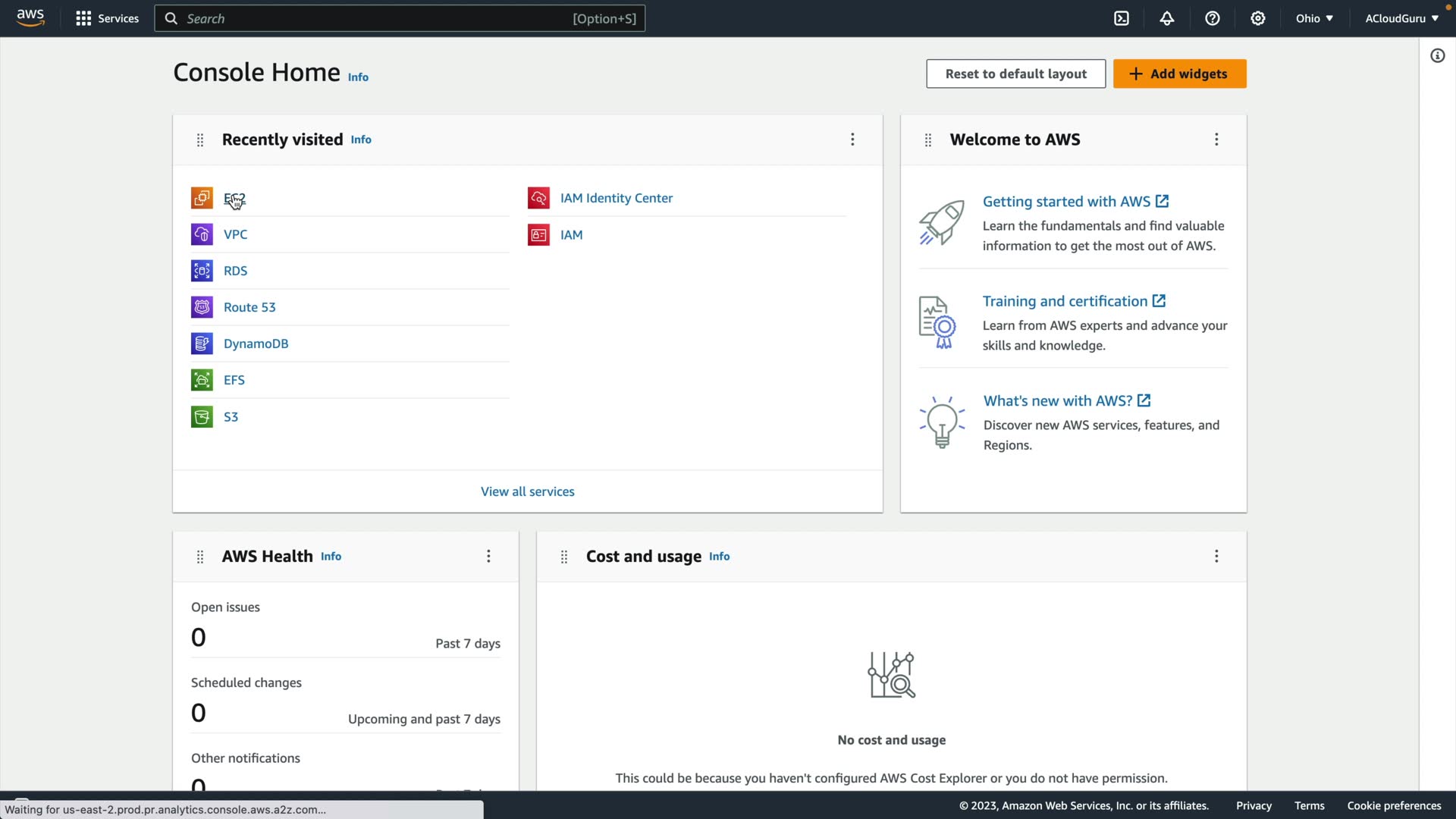The image size is (1456, 819).
Task: Expand the Ohio region dropdown
Action: pyautogui.click(x=1314, y=18)
